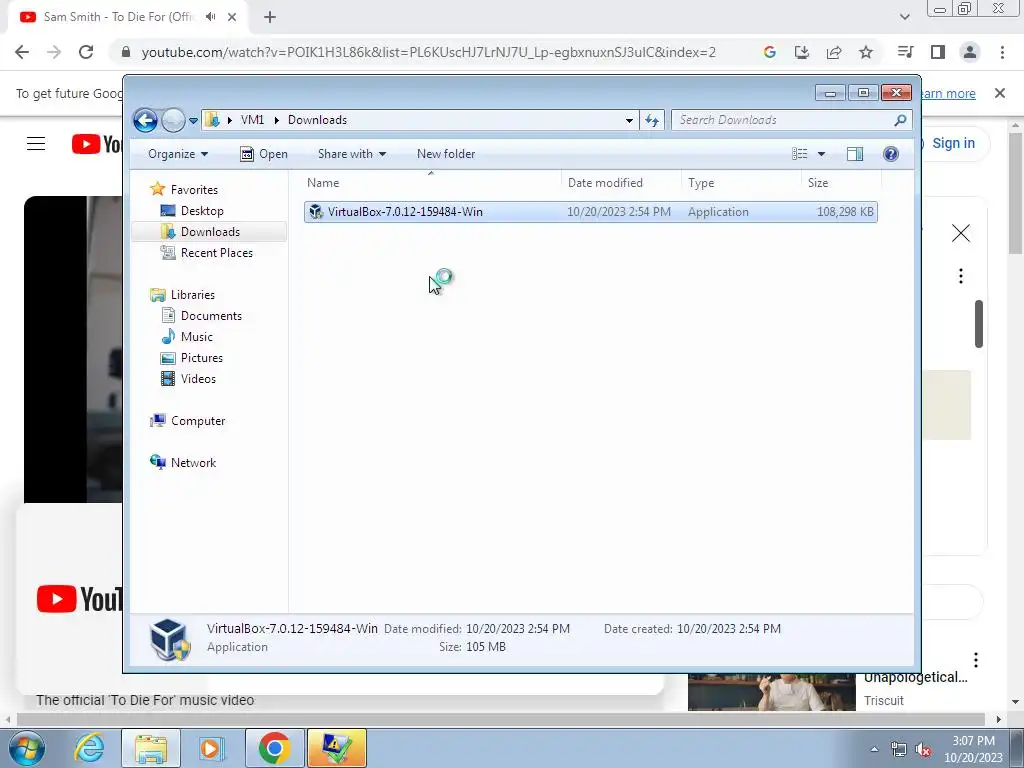Close the YouTube playlist panel X

pyautogui.click(x=960, y=233)
